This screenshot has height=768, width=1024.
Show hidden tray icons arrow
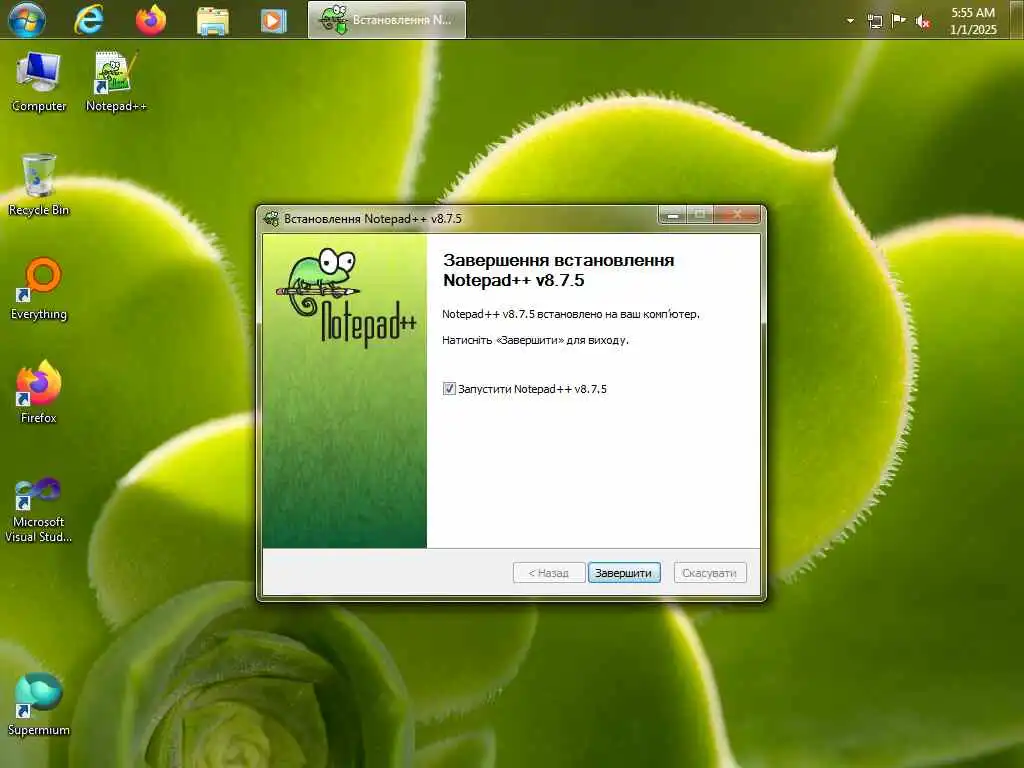click(850, 21)
